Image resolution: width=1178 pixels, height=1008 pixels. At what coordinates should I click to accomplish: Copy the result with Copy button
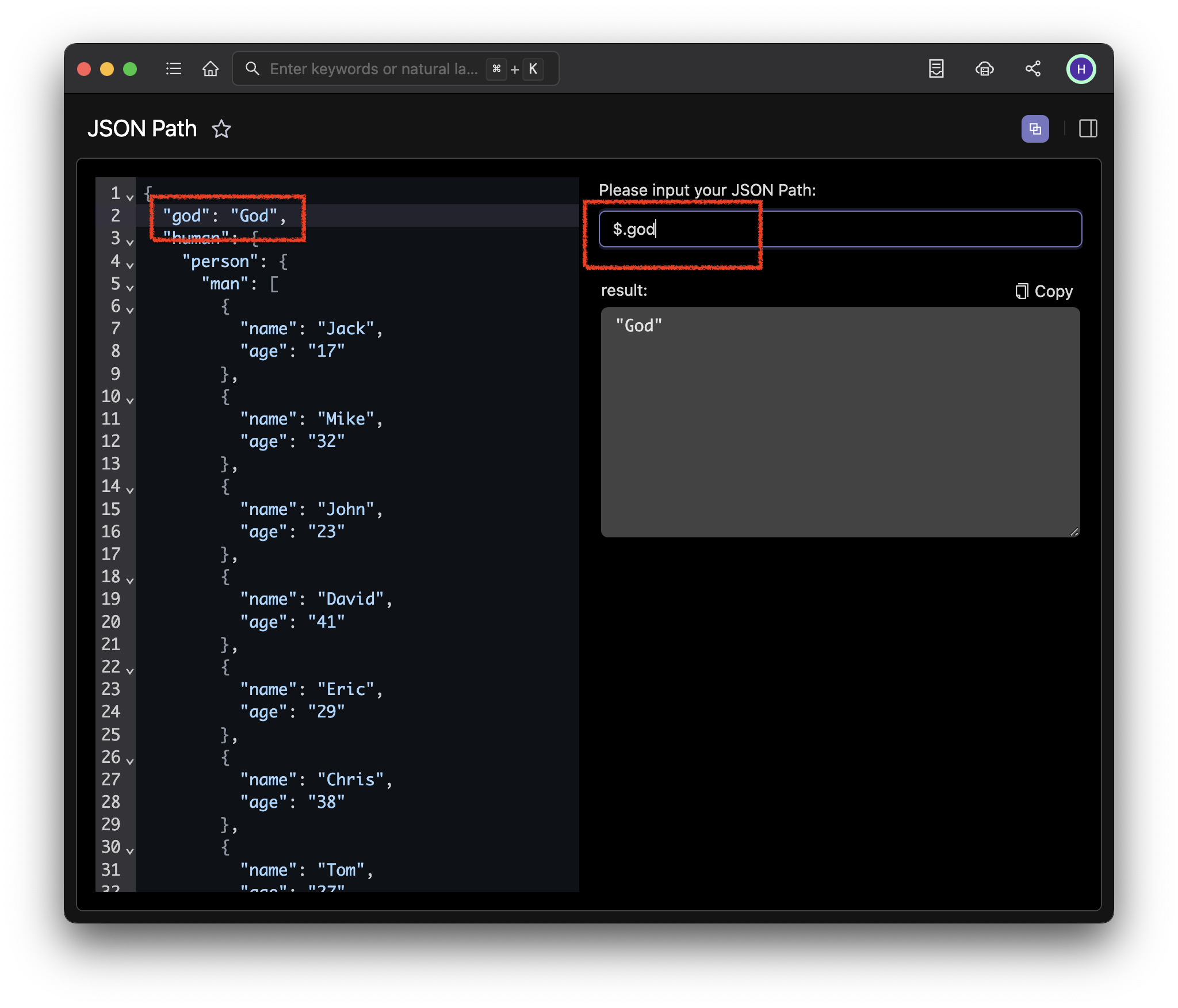pos(1044,291)
